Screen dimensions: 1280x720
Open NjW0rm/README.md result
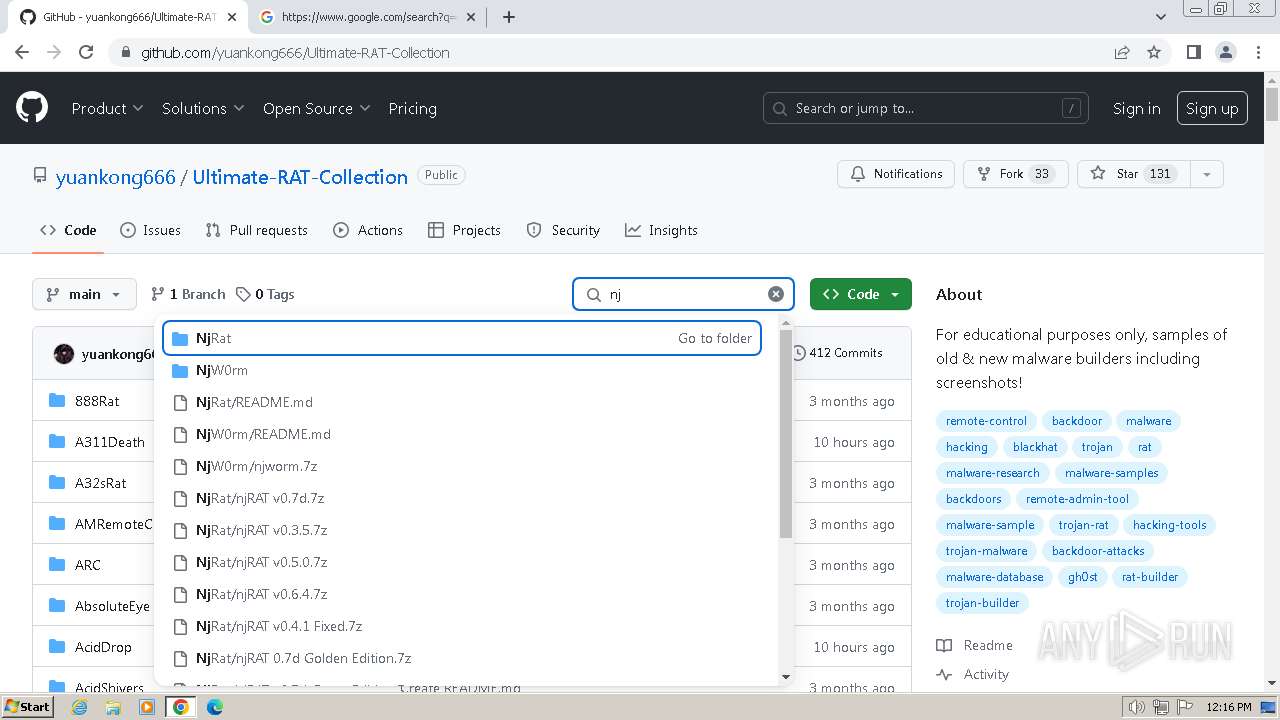[x=462, y=434]
